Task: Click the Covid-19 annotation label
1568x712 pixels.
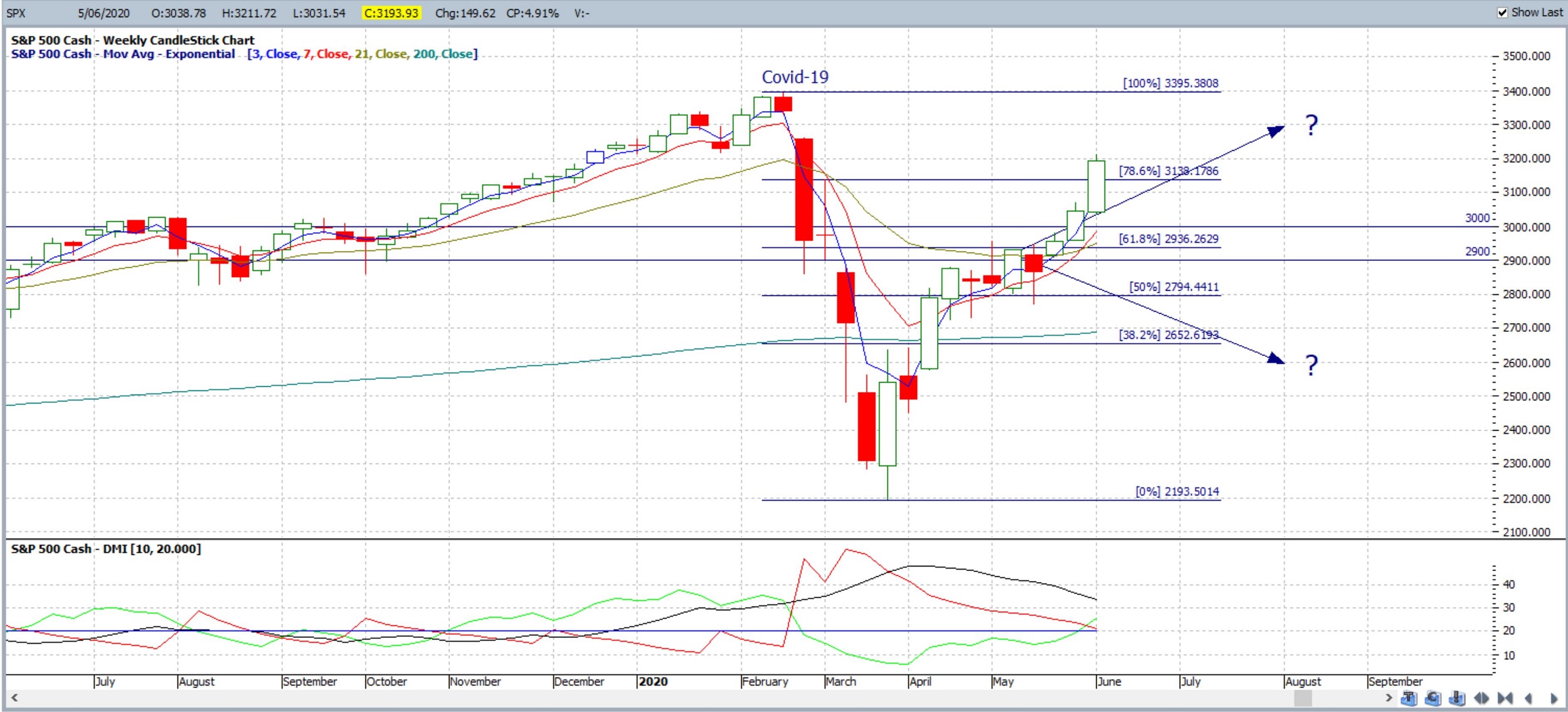Action: click(x=795, y=77)
